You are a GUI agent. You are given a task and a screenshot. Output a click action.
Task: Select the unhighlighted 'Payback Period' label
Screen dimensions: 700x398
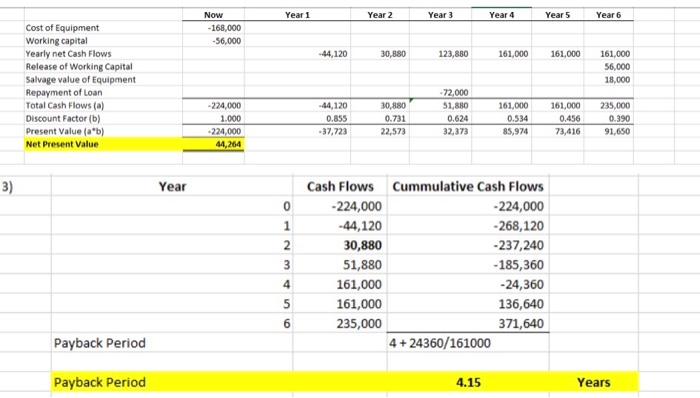pyautogui.click(x=100, y=343)
